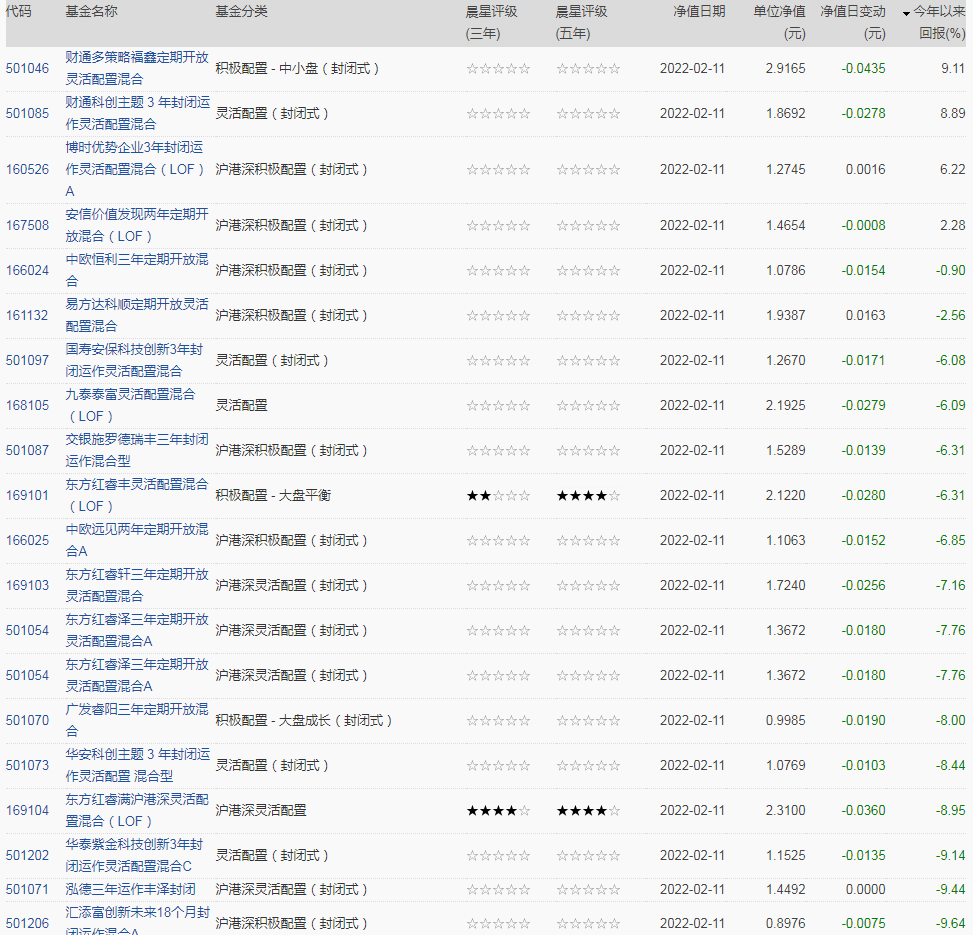Image resolution: width=973 pixels, height=935 pixels.
Task: Open fund code 169104
Action: (x=27, y=810)
